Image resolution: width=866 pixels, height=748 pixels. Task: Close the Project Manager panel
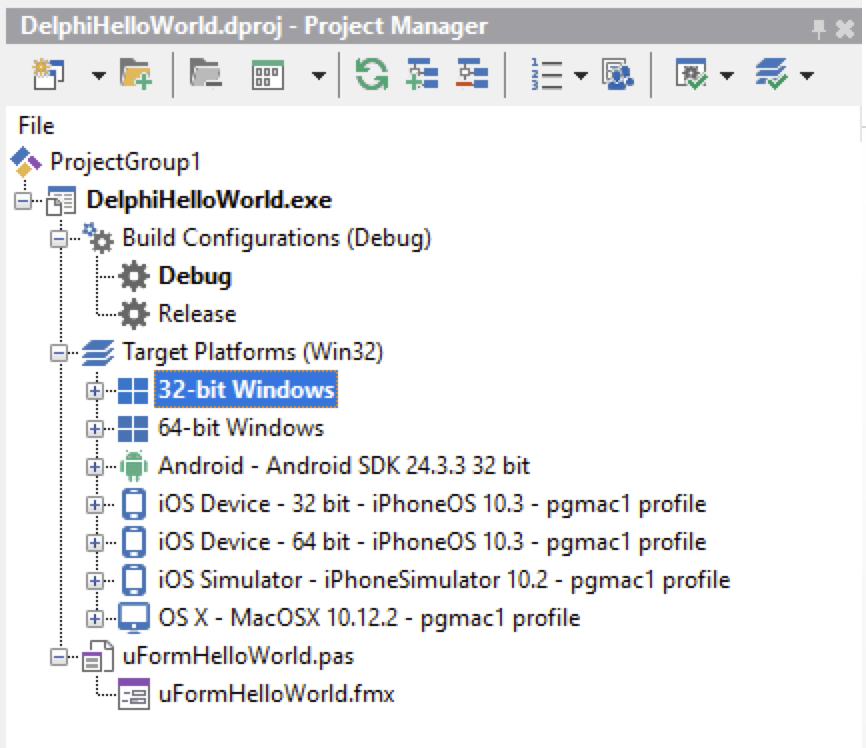844,28
